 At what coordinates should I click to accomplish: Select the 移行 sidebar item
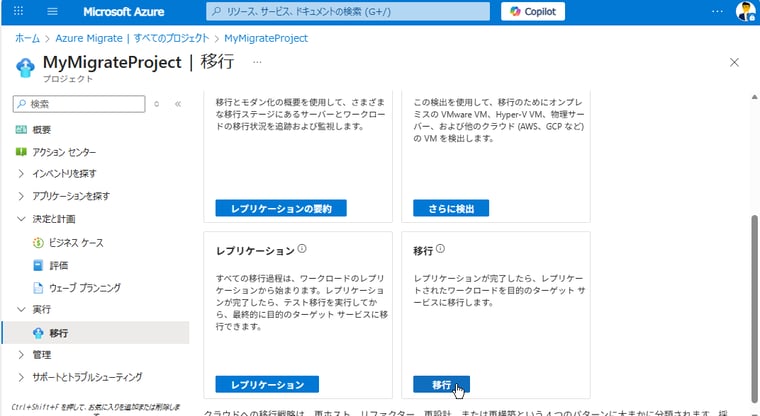pos(95,333)
